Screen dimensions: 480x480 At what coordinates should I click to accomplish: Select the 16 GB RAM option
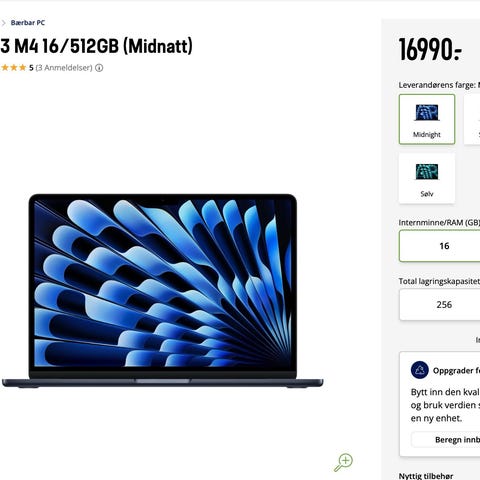[x=440, y=246]
